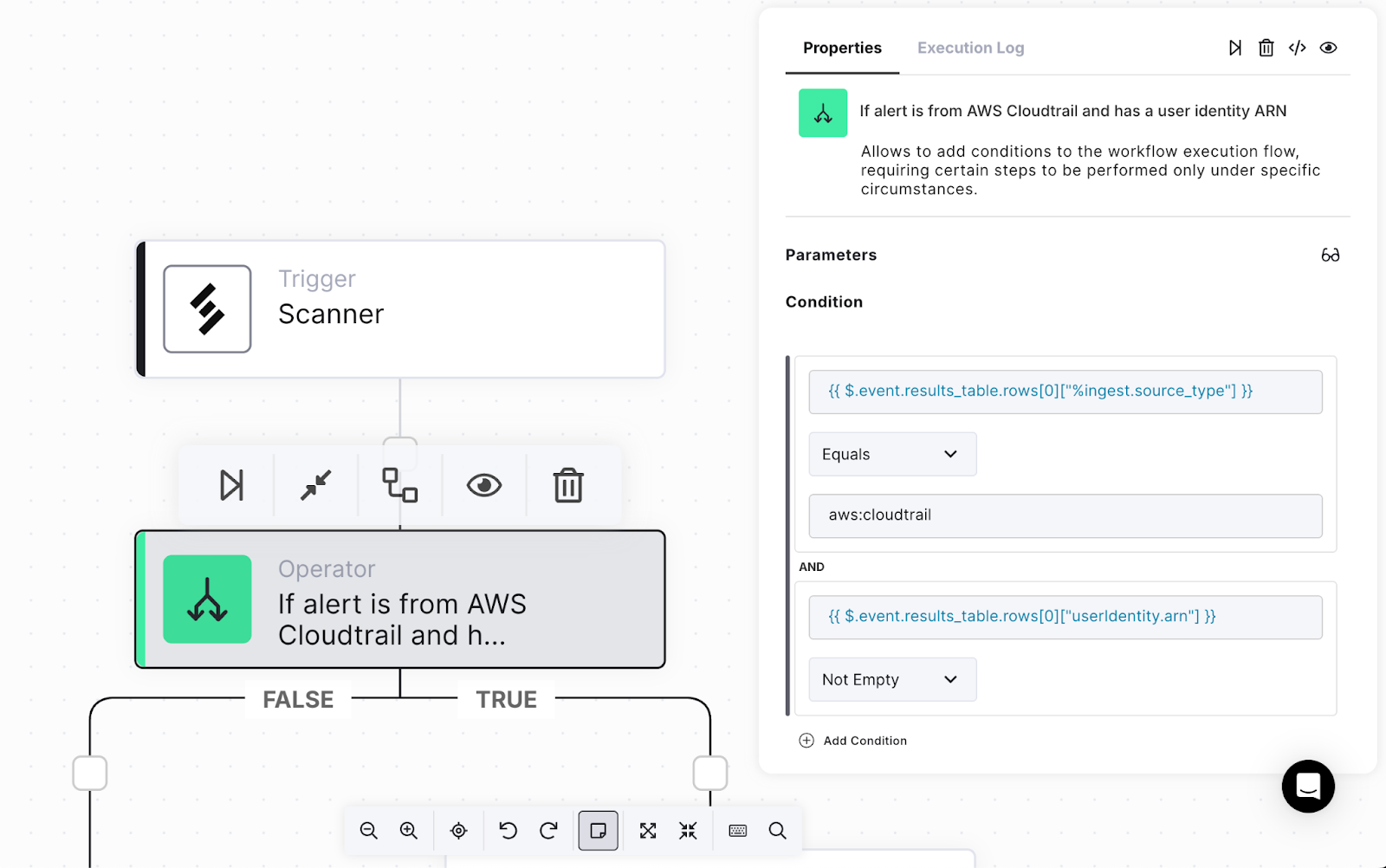Click Scanner trigger logo icon
The image size is (1386, 868).
207,309
